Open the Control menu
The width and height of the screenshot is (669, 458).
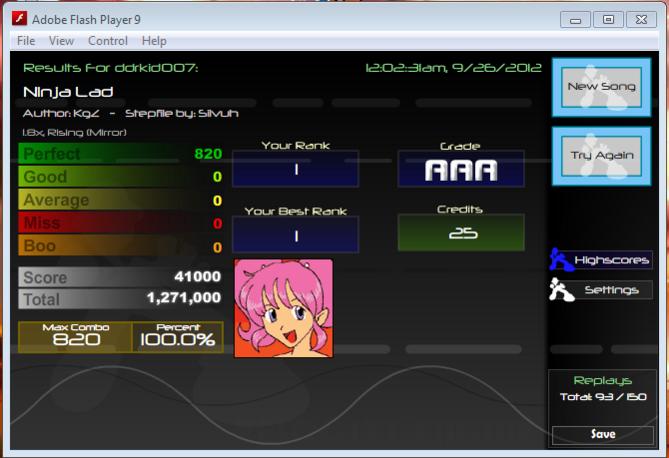[108, 41]
